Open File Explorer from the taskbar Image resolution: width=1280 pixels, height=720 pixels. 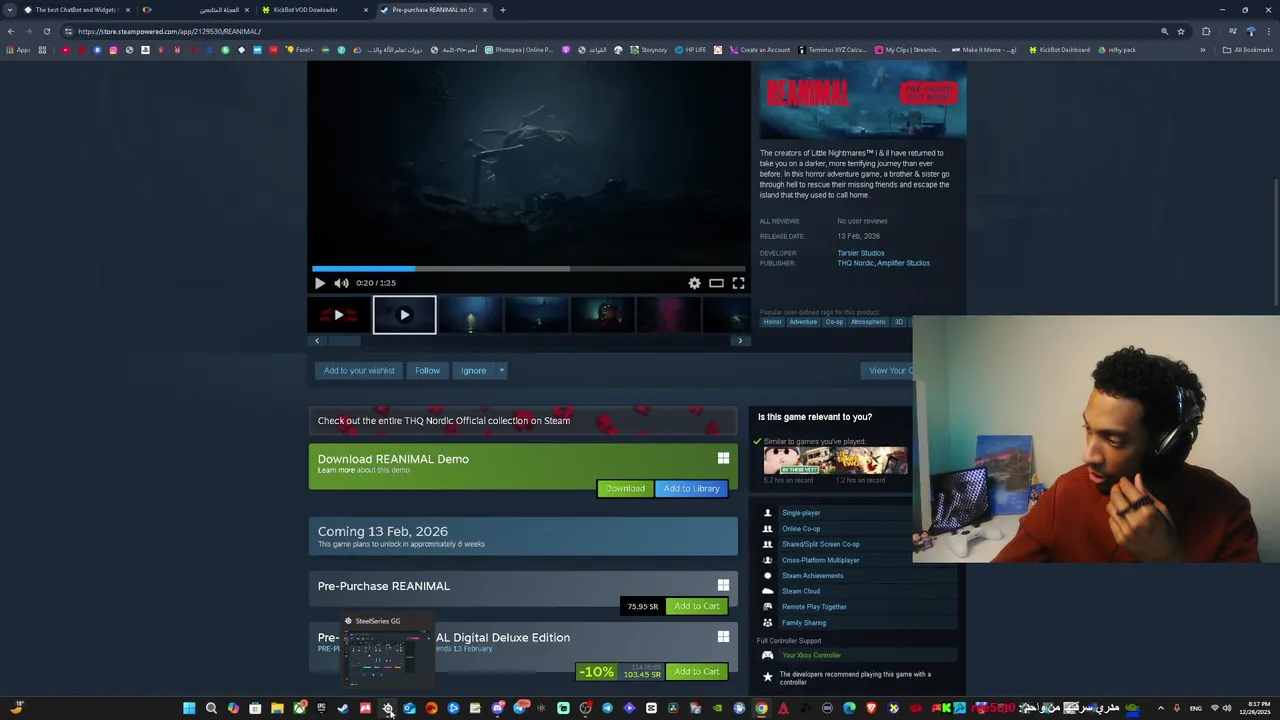tap(277, 708)
